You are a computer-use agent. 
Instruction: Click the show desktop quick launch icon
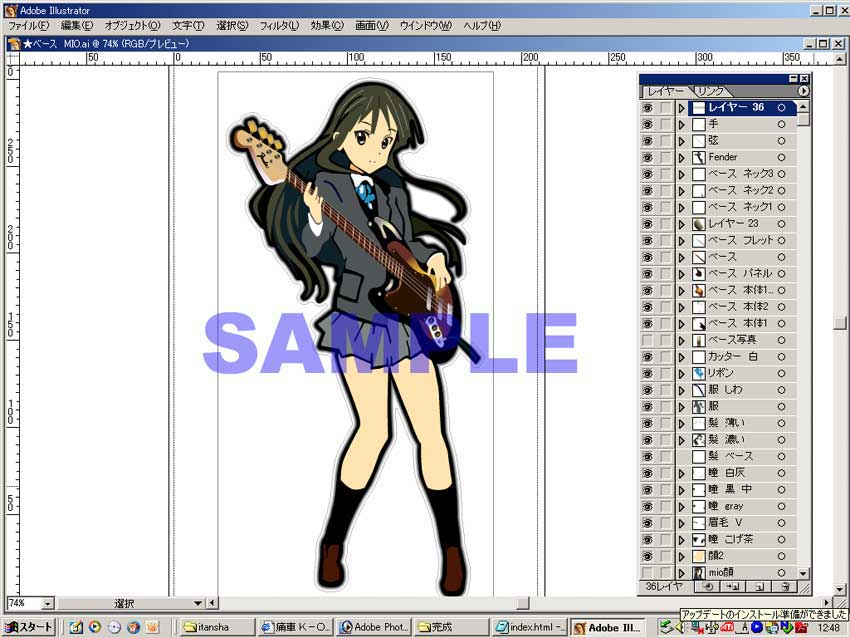[x=76, y=627]
